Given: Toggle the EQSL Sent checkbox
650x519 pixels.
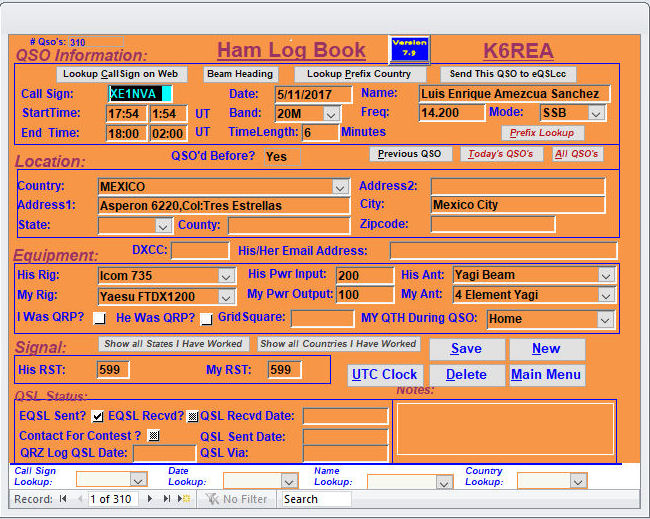Looking at the screenshot, I should click(x=98, y=416).
